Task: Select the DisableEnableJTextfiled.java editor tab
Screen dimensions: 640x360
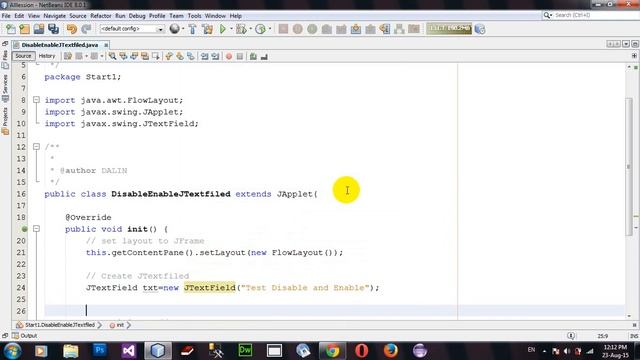Action: coord(60,45)
